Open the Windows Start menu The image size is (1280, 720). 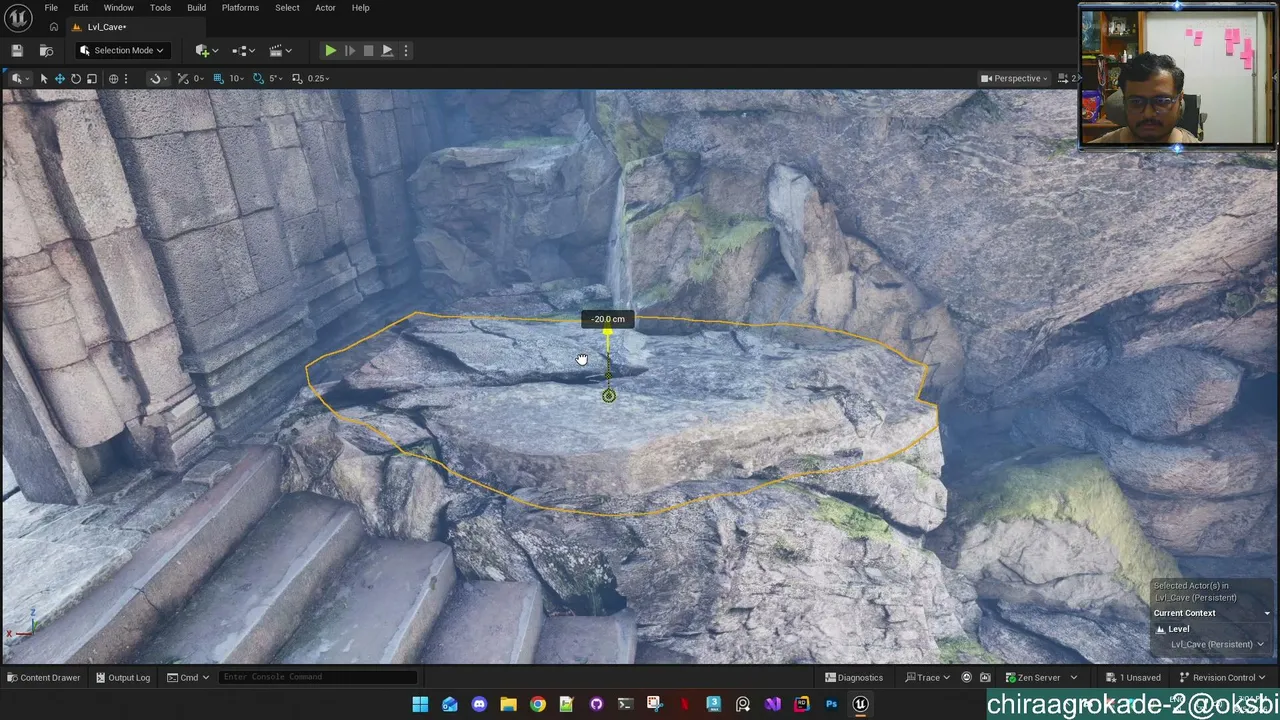coord(420,704)
